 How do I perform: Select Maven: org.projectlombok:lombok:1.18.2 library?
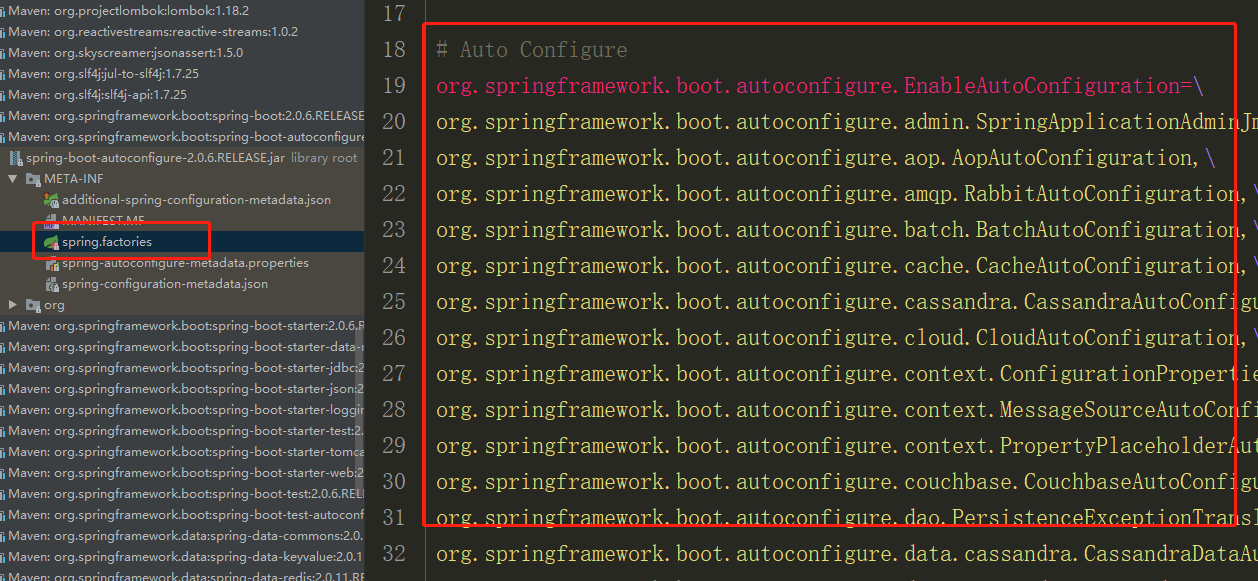tap(129, 10)
